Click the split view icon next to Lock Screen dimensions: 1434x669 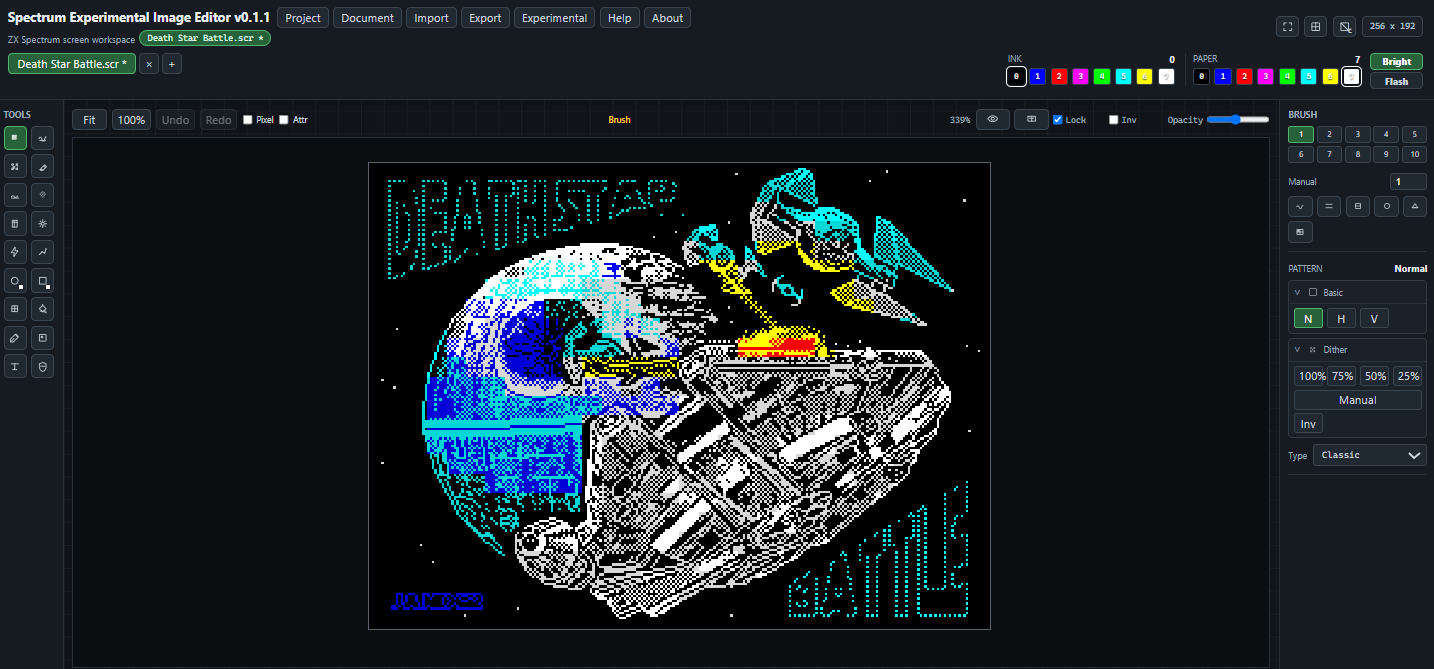tap(1031, 119)
